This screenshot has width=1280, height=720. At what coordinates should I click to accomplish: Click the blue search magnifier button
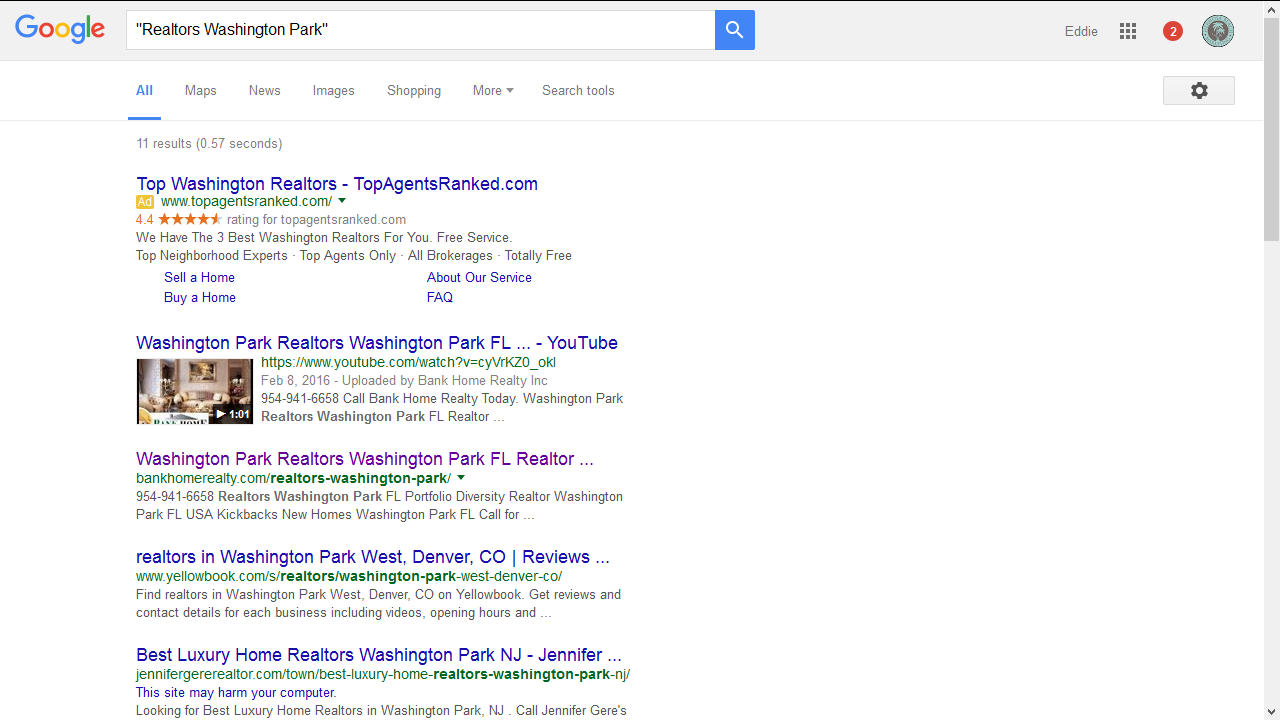734,30
